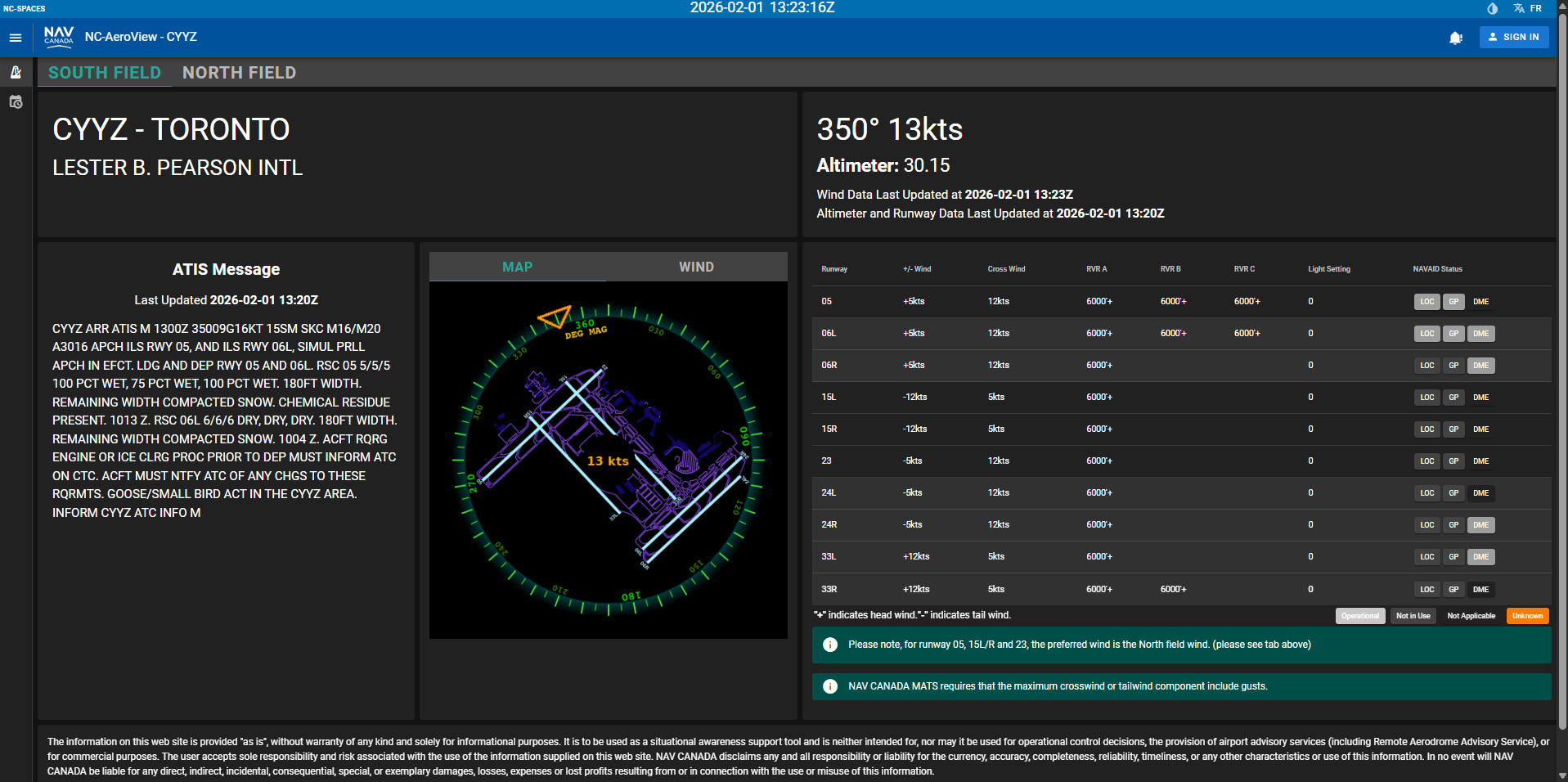
Task: Open the historical data calendar icon
Action: (16, 101)
